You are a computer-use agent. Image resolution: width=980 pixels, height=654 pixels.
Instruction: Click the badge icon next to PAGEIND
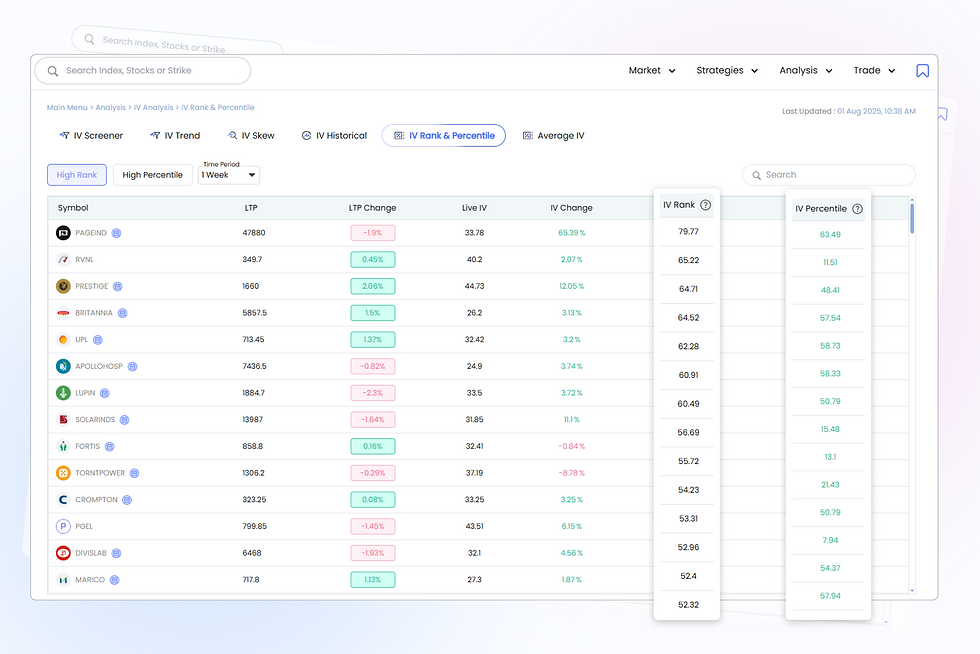[116, 233]
